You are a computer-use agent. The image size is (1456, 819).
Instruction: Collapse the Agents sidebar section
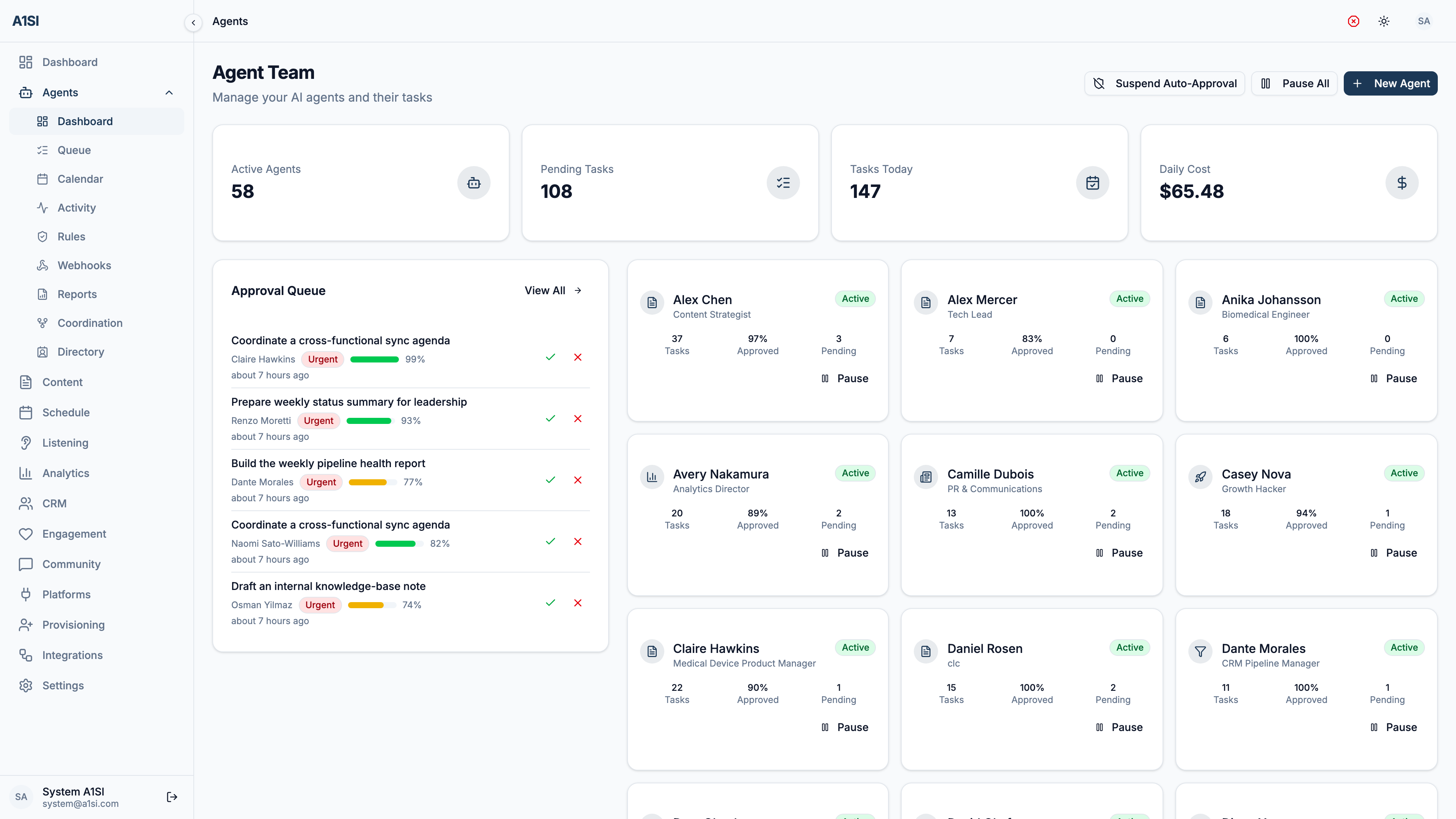tap(96, 93)
